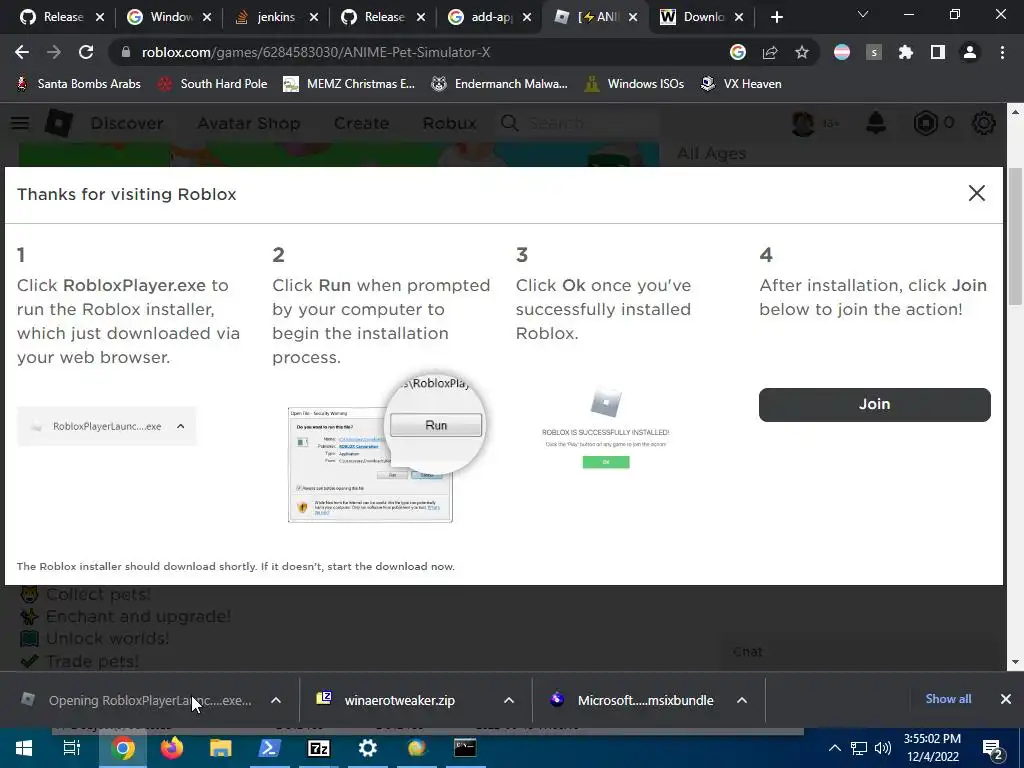Open Santa Bombs Arabs bookmark
This screenshot has height=768, width=1024.
[x=78, y=84]
